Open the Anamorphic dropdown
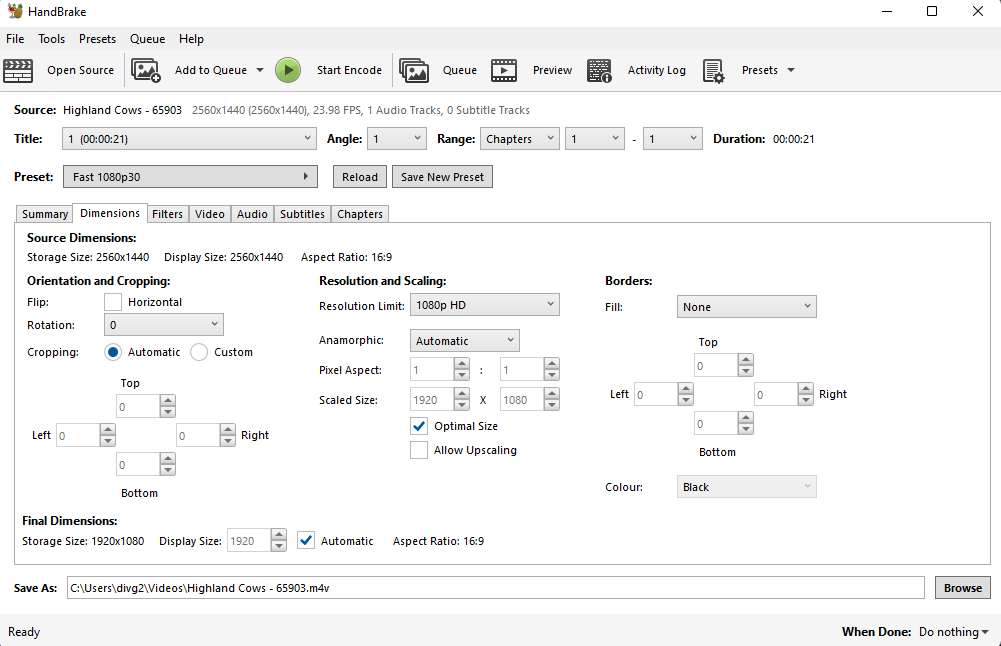Viewport: 1001px width, 646px height. pyautogui.click(x=465, y=341)
